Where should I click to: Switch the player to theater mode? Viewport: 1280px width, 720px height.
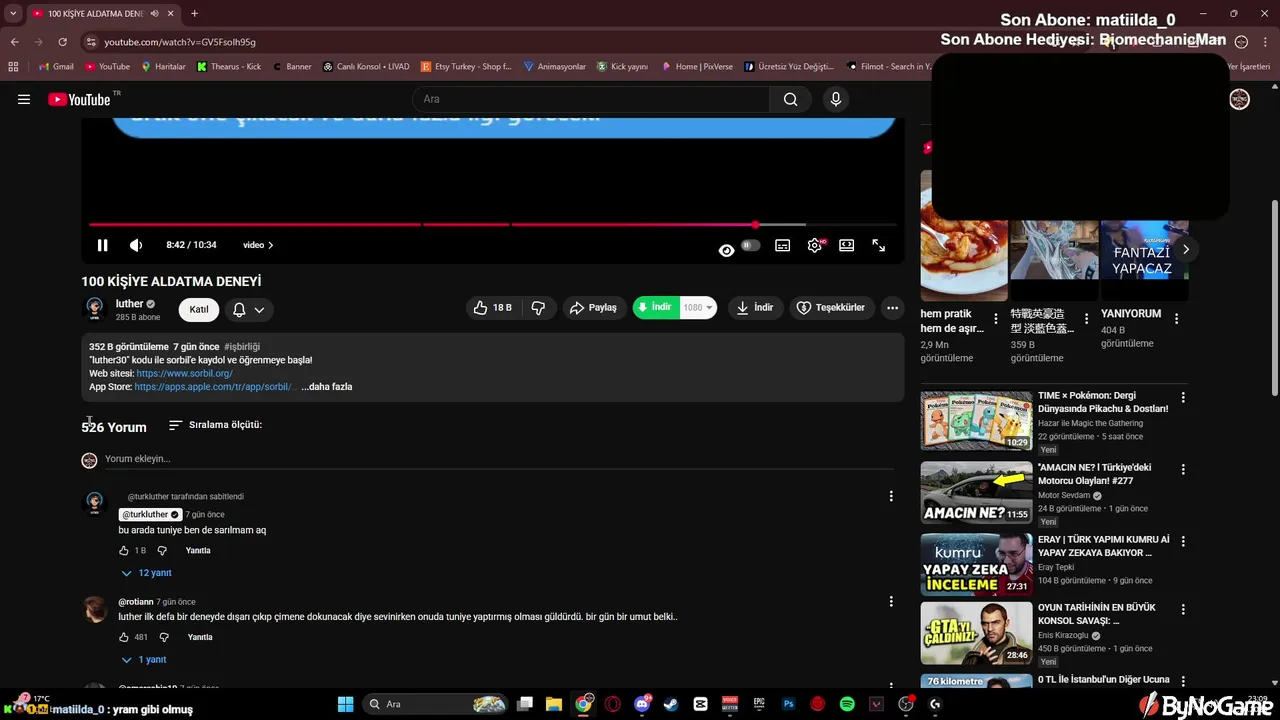pyautogui.click(x=847, y=245)
